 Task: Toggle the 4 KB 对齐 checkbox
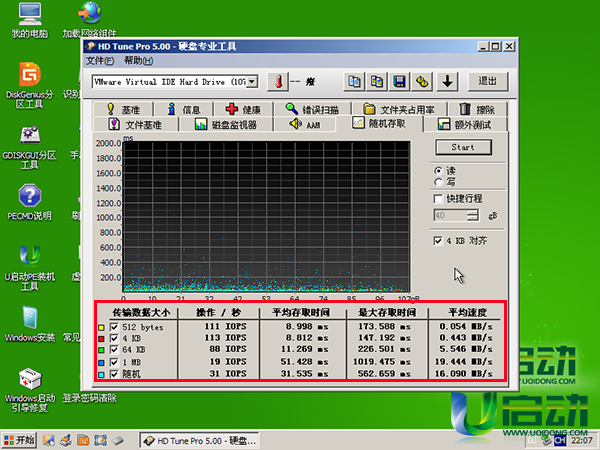point(438,241)
